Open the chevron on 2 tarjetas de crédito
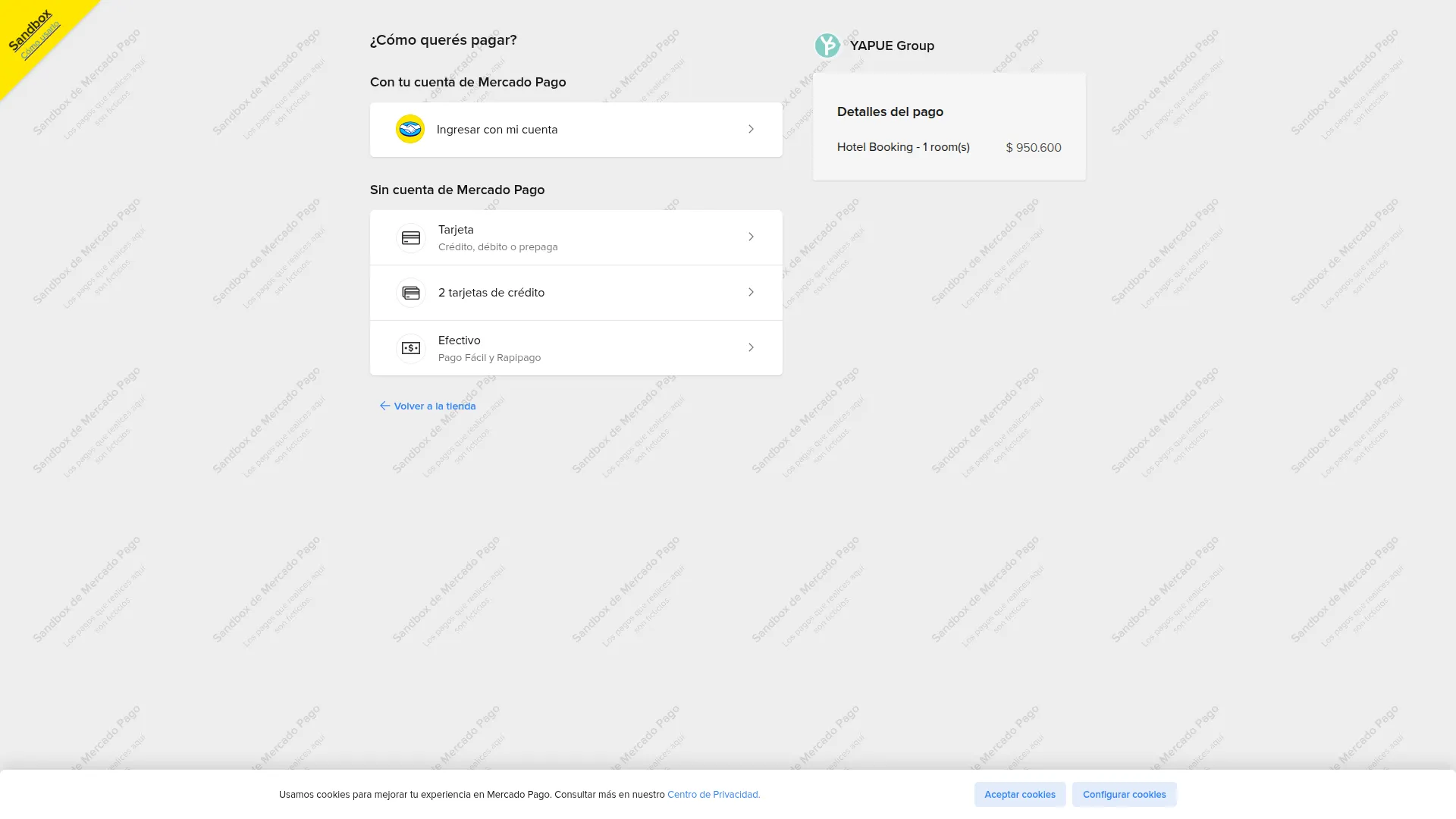The width and height of the screenshot is (1456, 819). pos(751,292)
